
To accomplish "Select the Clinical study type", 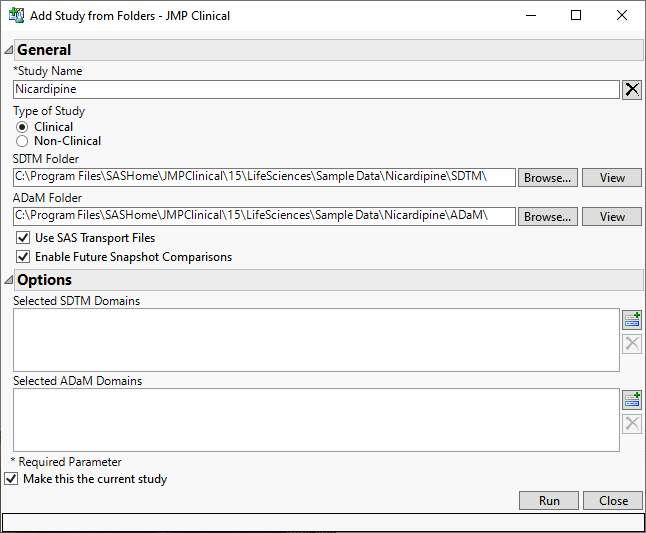I will click(22, 127).
